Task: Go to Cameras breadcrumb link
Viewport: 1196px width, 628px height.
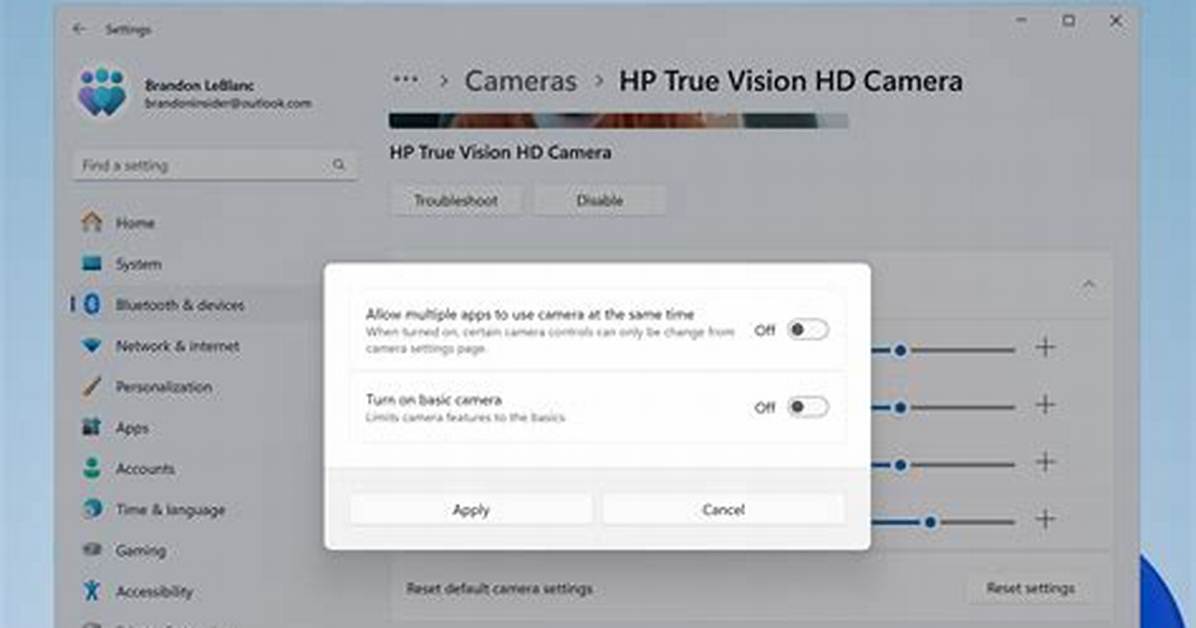Action: pos(520,81)
